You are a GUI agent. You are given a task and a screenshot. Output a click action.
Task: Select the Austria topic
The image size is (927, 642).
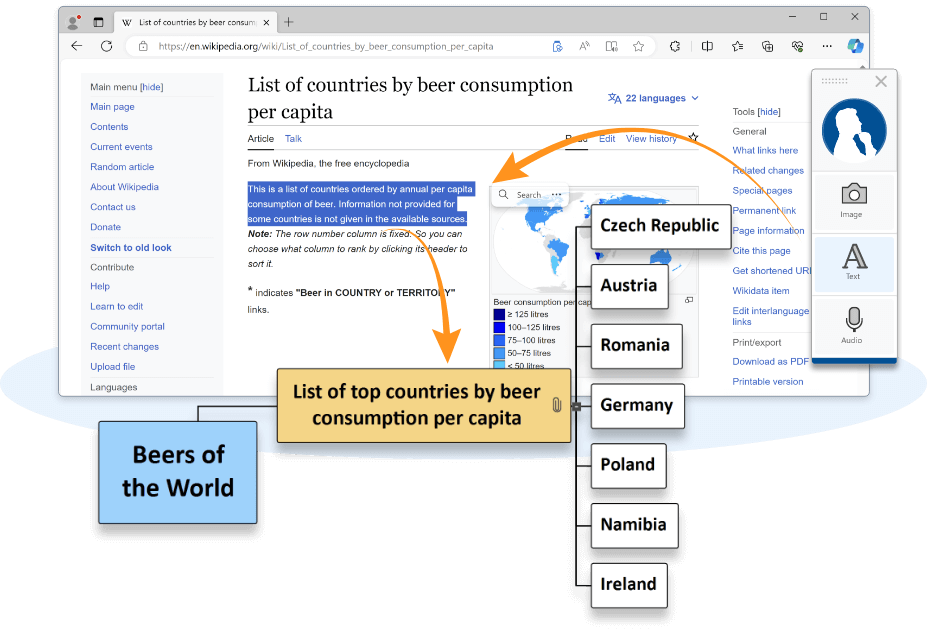630,286
